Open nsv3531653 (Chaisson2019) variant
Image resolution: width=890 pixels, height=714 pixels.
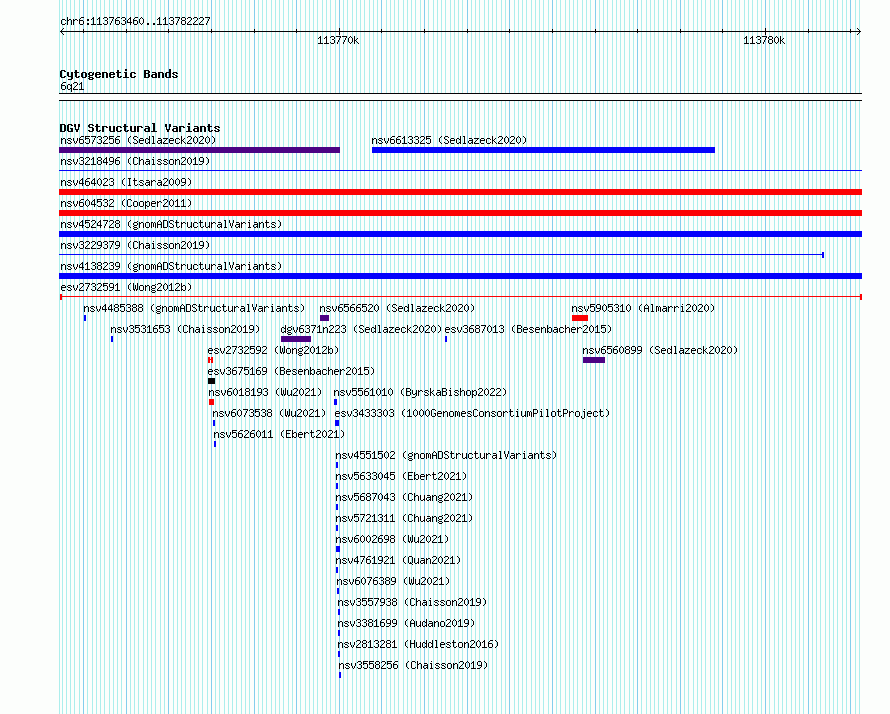coord(185,329)
